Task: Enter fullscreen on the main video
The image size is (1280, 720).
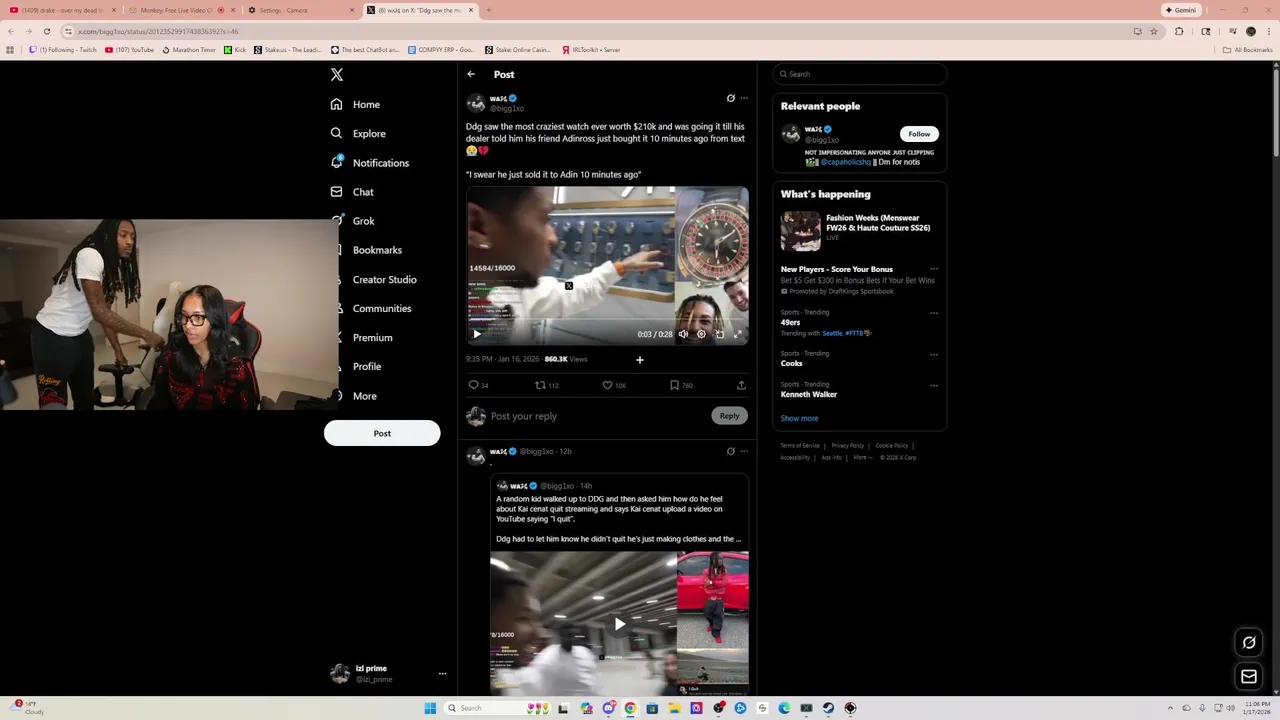Action: 737,334
